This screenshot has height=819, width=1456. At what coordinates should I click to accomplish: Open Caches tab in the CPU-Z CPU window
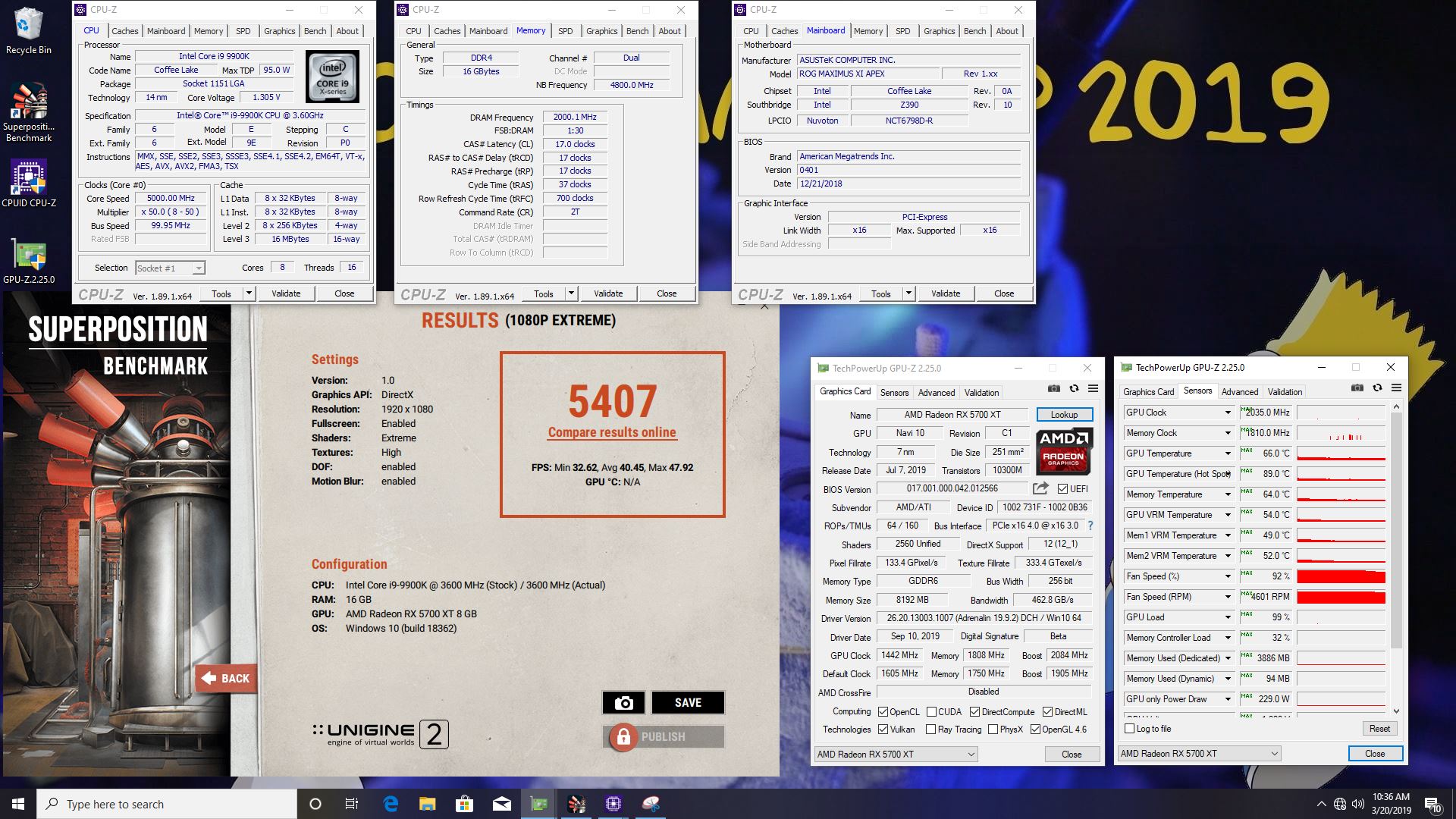pos(124,31)
